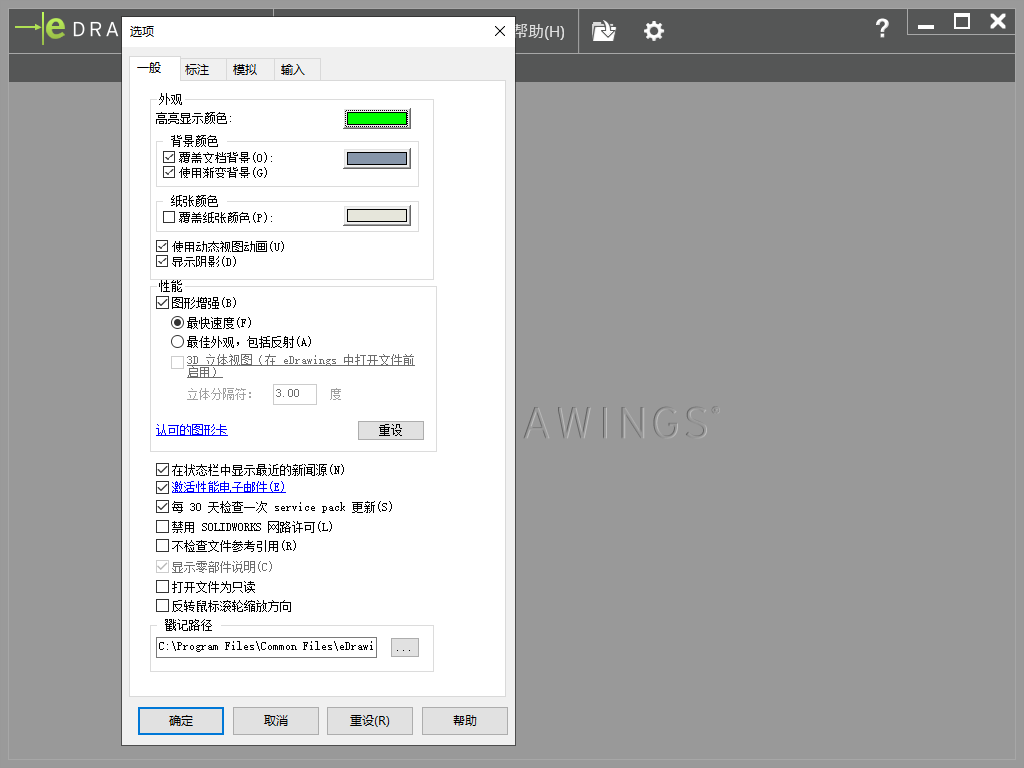1024x768 pixels.
Task: Click the 戳记路径 path text field
Action: (x=266, y=647)
